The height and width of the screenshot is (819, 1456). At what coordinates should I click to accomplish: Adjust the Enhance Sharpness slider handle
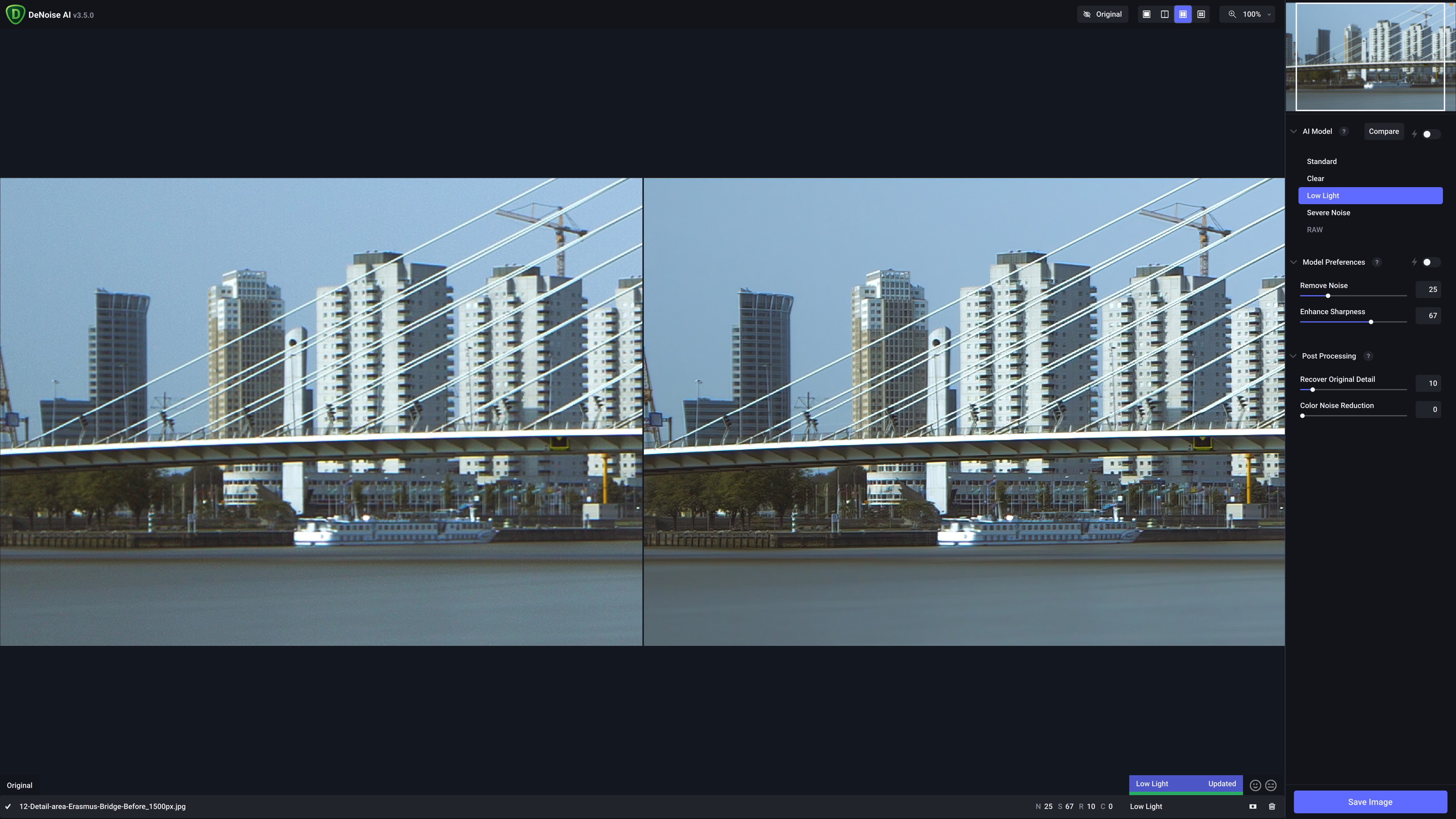click(x=1371, y=322)
